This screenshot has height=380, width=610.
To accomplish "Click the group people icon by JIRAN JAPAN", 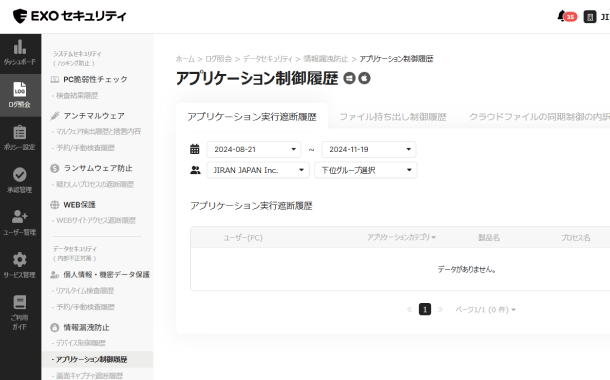I will 195,170.
